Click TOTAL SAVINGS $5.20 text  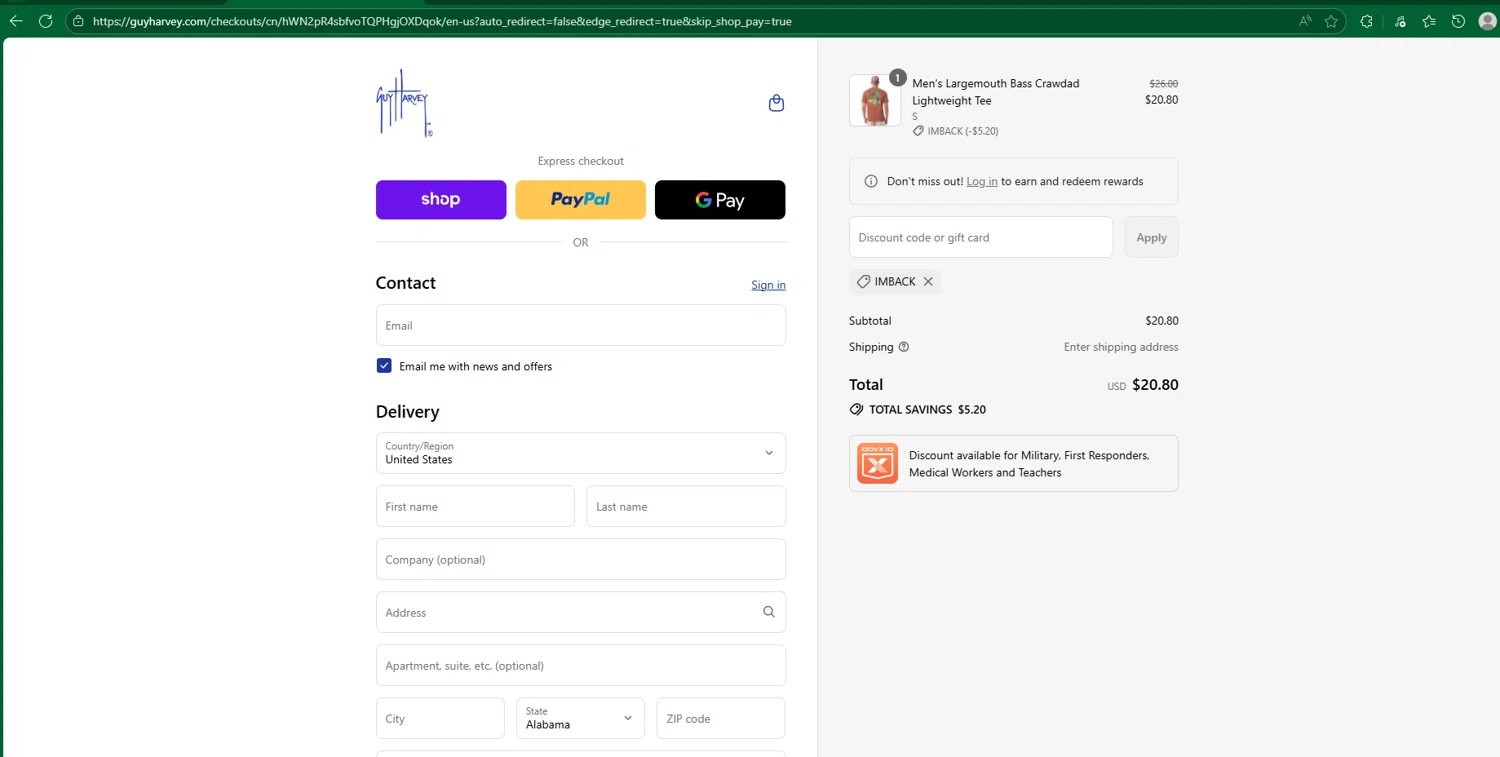(x=927, y=409)
